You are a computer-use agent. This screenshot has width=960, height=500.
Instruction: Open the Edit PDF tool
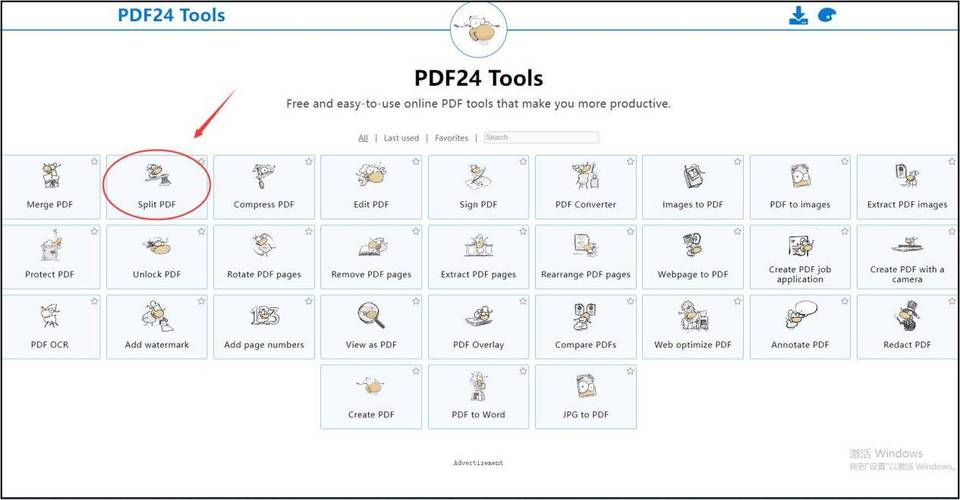click(x=371, y=187)
